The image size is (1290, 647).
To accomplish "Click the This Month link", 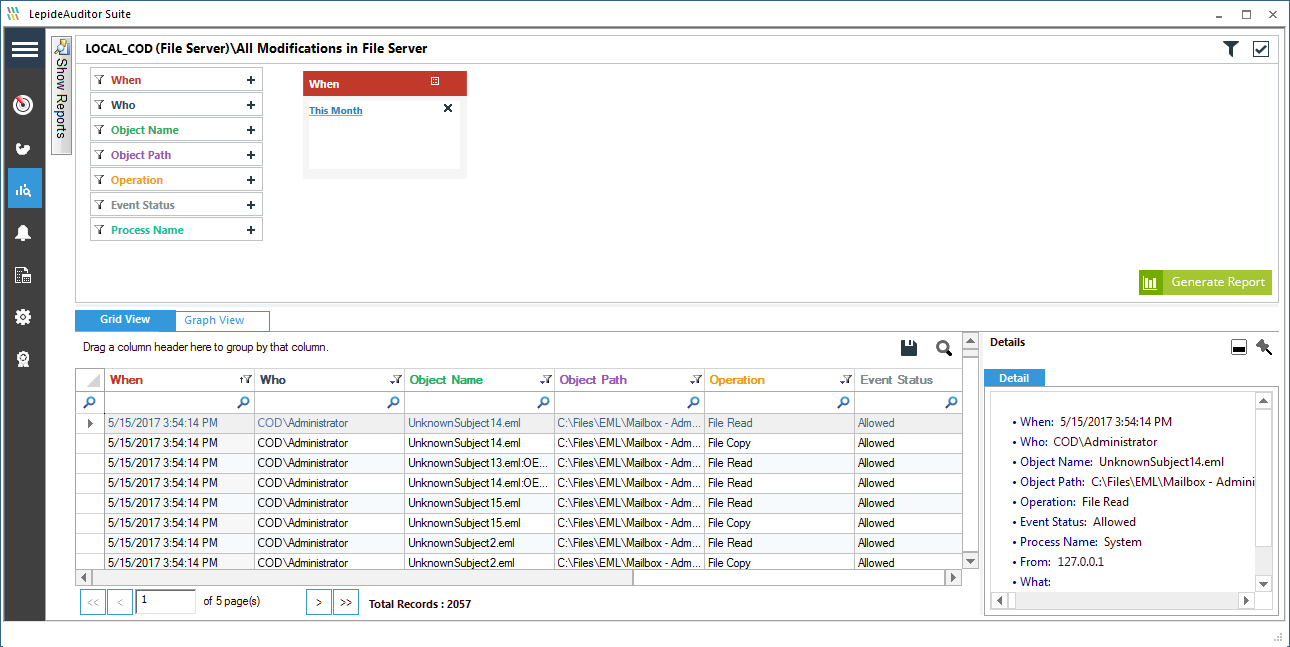I will pos(336,111).
